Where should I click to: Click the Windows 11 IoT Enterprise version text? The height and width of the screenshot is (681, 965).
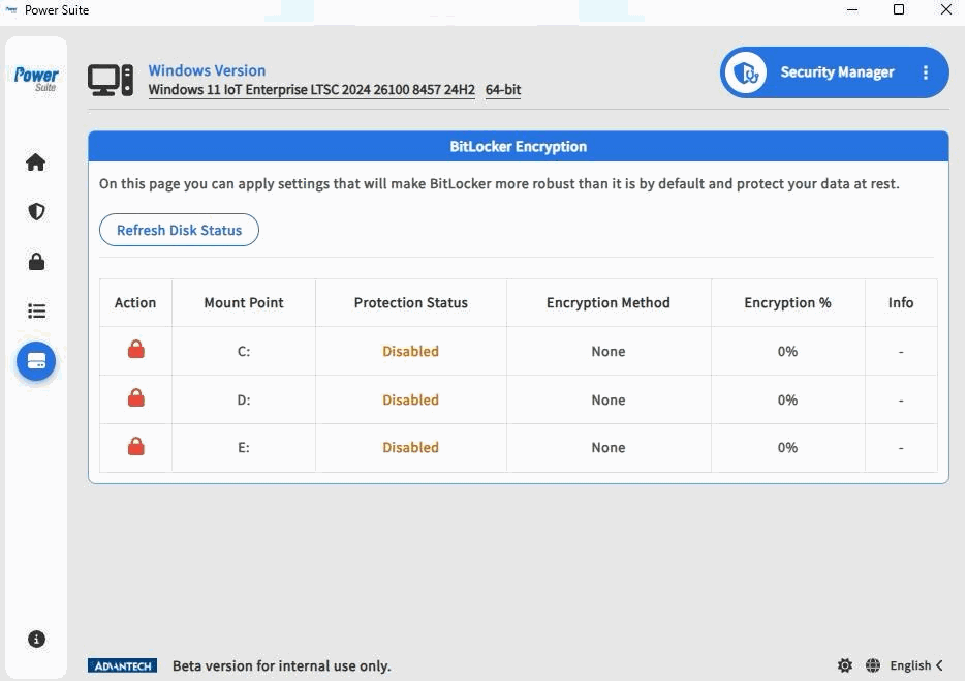[x=311, y=90]
